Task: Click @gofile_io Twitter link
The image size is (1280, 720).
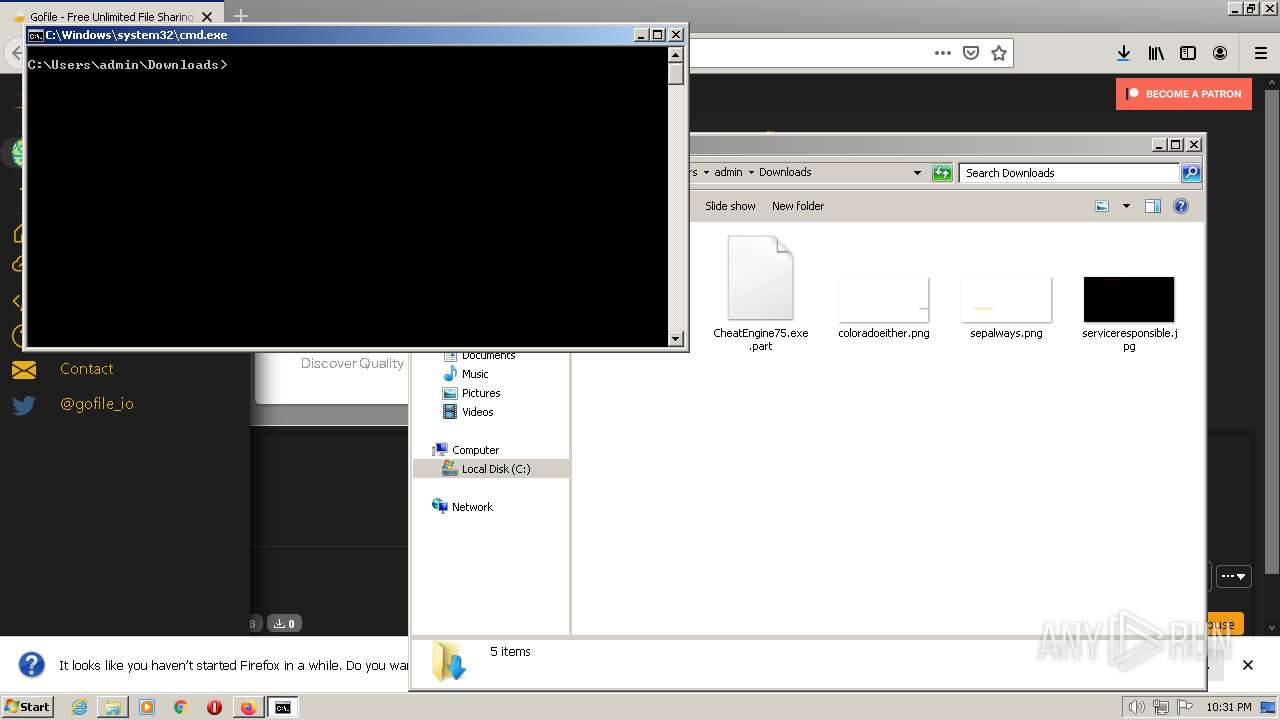Action: (97, 404)
